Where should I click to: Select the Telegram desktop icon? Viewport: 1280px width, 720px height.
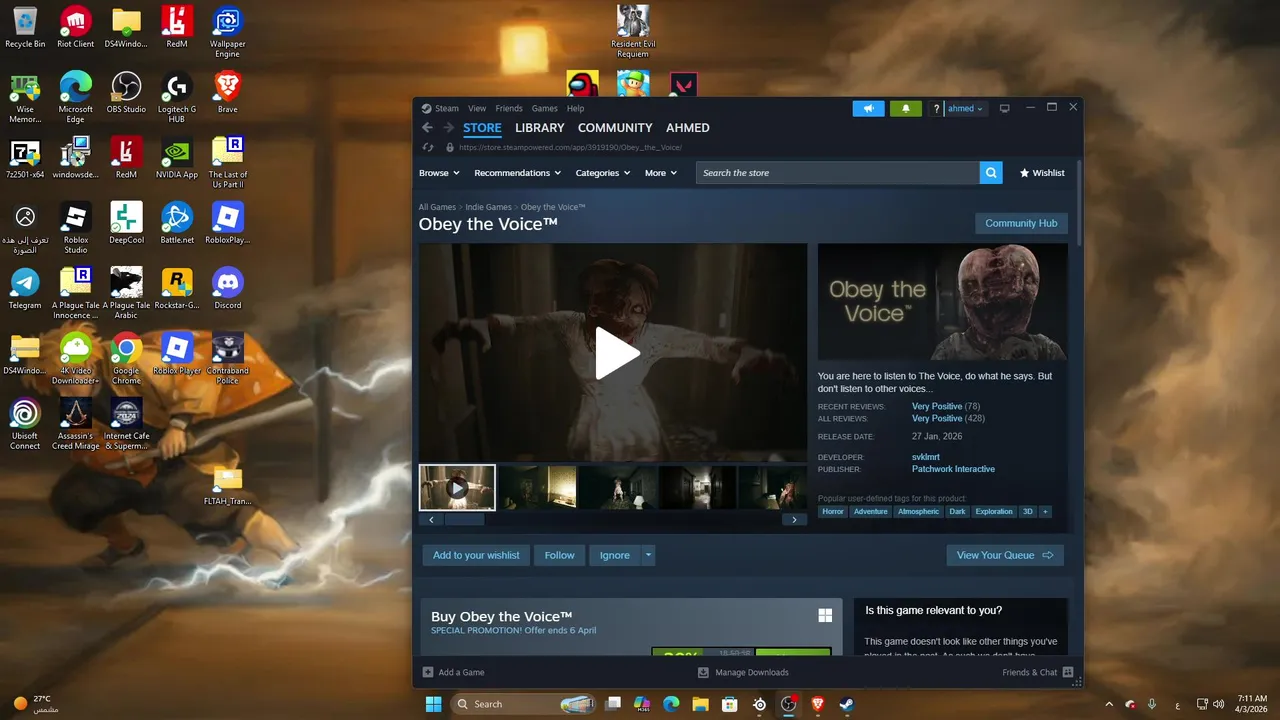[x=25, y=289]
